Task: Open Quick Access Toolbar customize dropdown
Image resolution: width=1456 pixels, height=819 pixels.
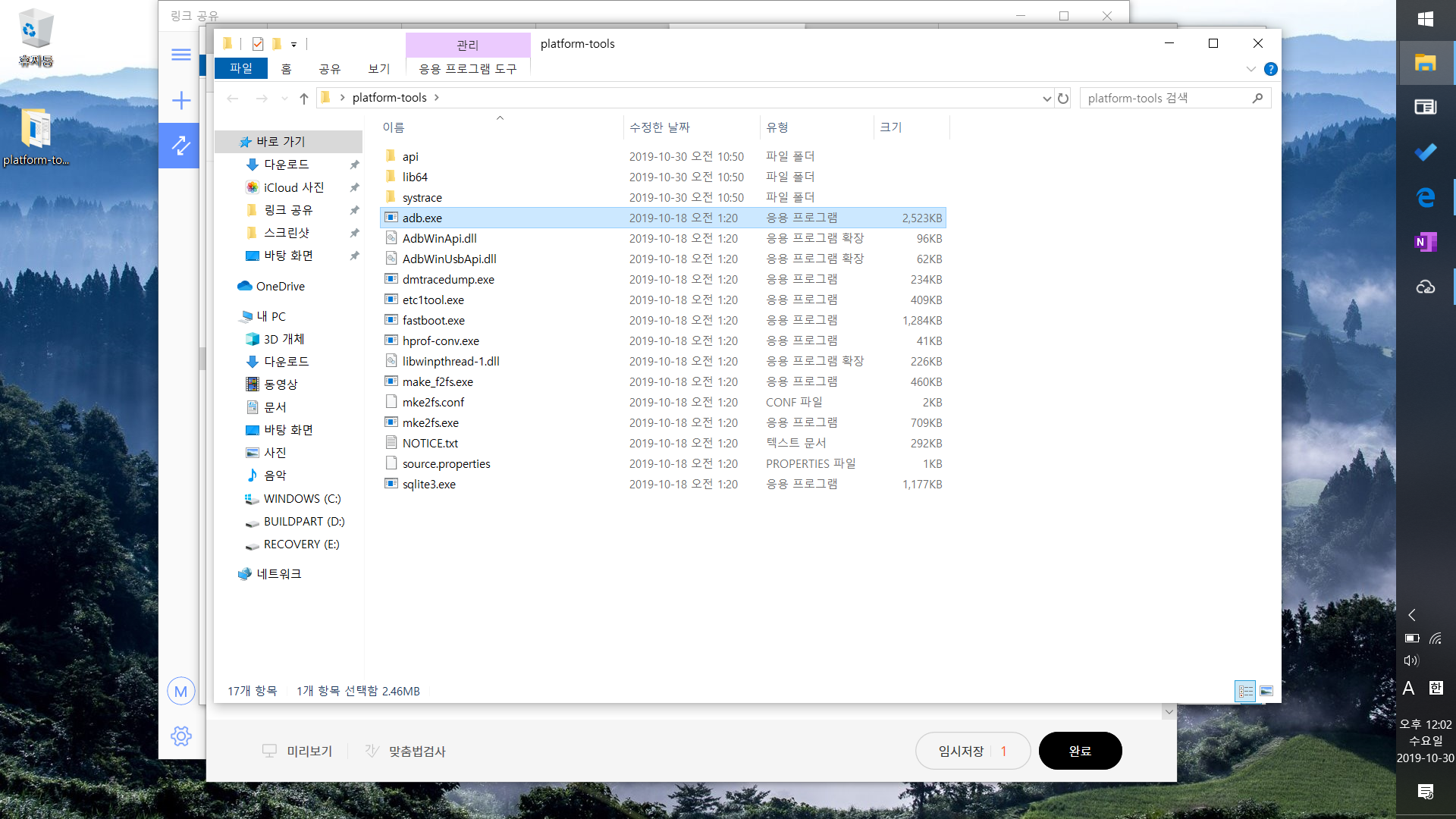Action: click(x=293, y=45)
